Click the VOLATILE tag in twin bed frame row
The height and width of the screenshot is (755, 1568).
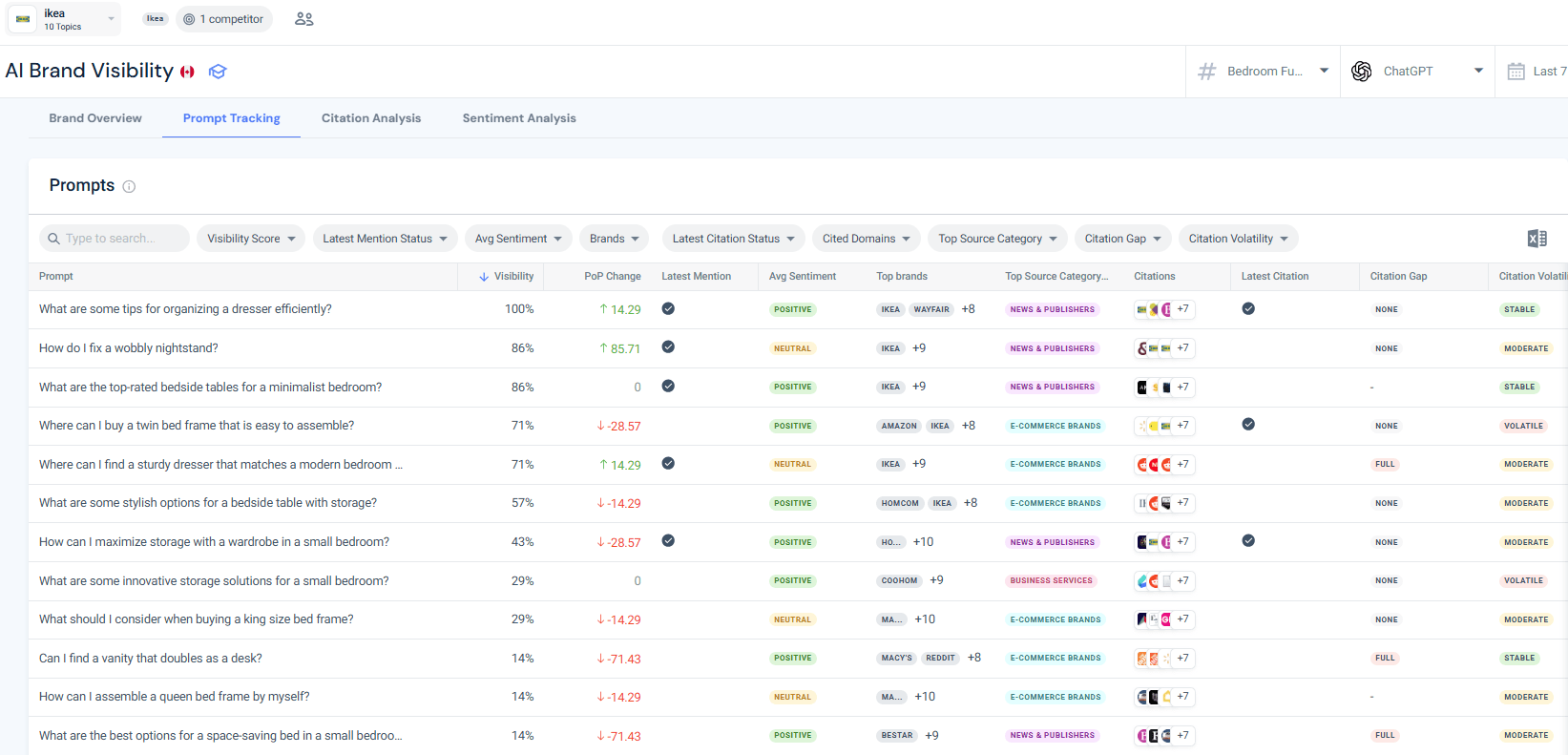pos(1523,426)
